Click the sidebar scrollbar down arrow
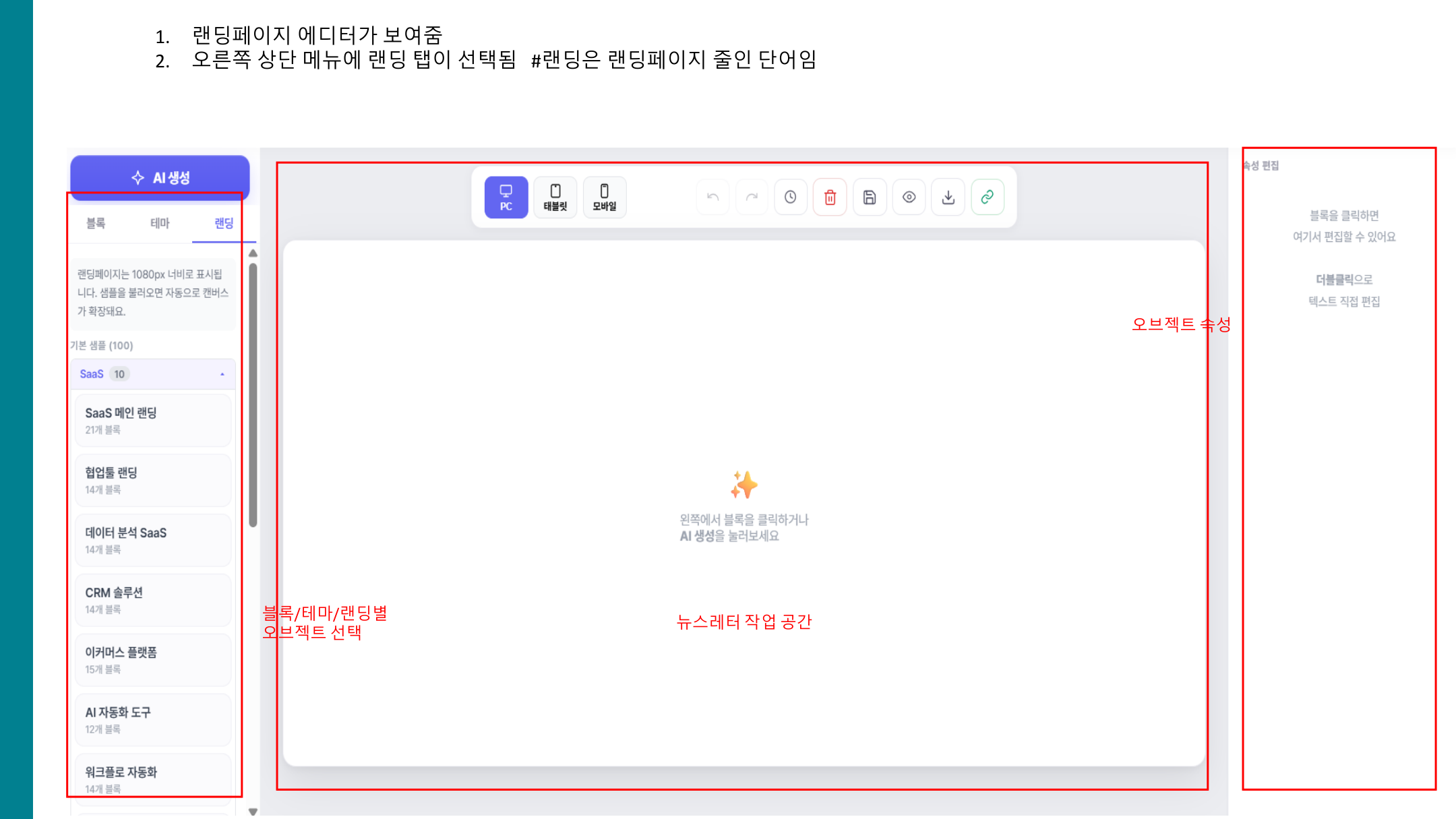 coord(253,812)
